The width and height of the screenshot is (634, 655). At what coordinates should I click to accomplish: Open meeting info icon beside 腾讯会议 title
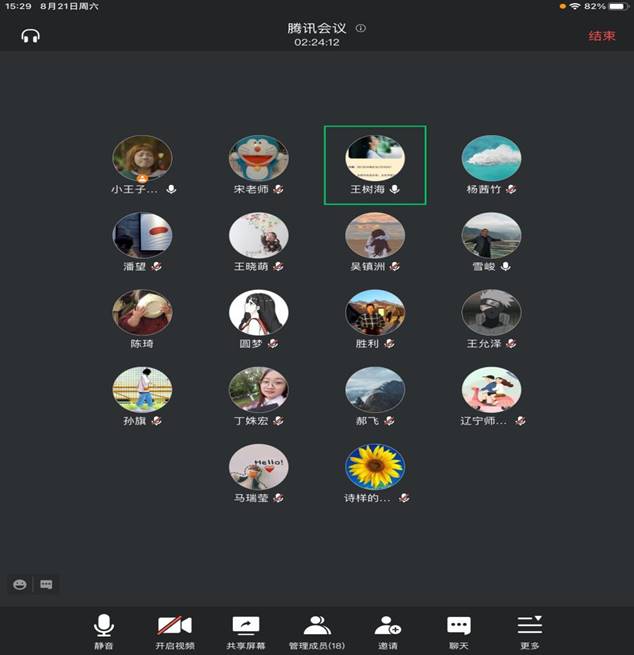click(x=361, y=28)
